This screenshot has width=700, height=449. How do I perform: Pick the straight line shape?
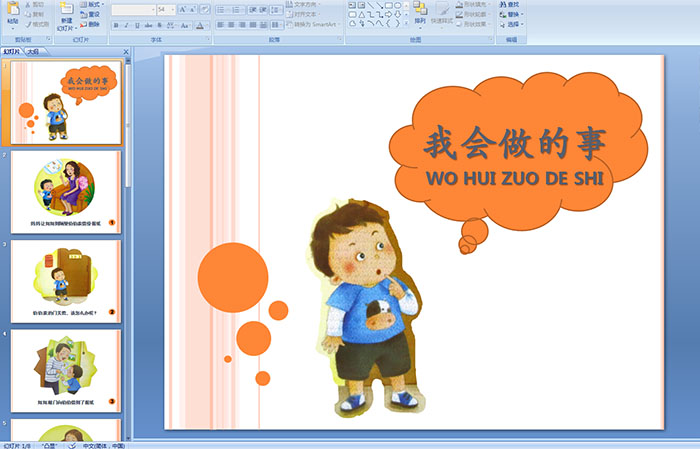(371, 5)
